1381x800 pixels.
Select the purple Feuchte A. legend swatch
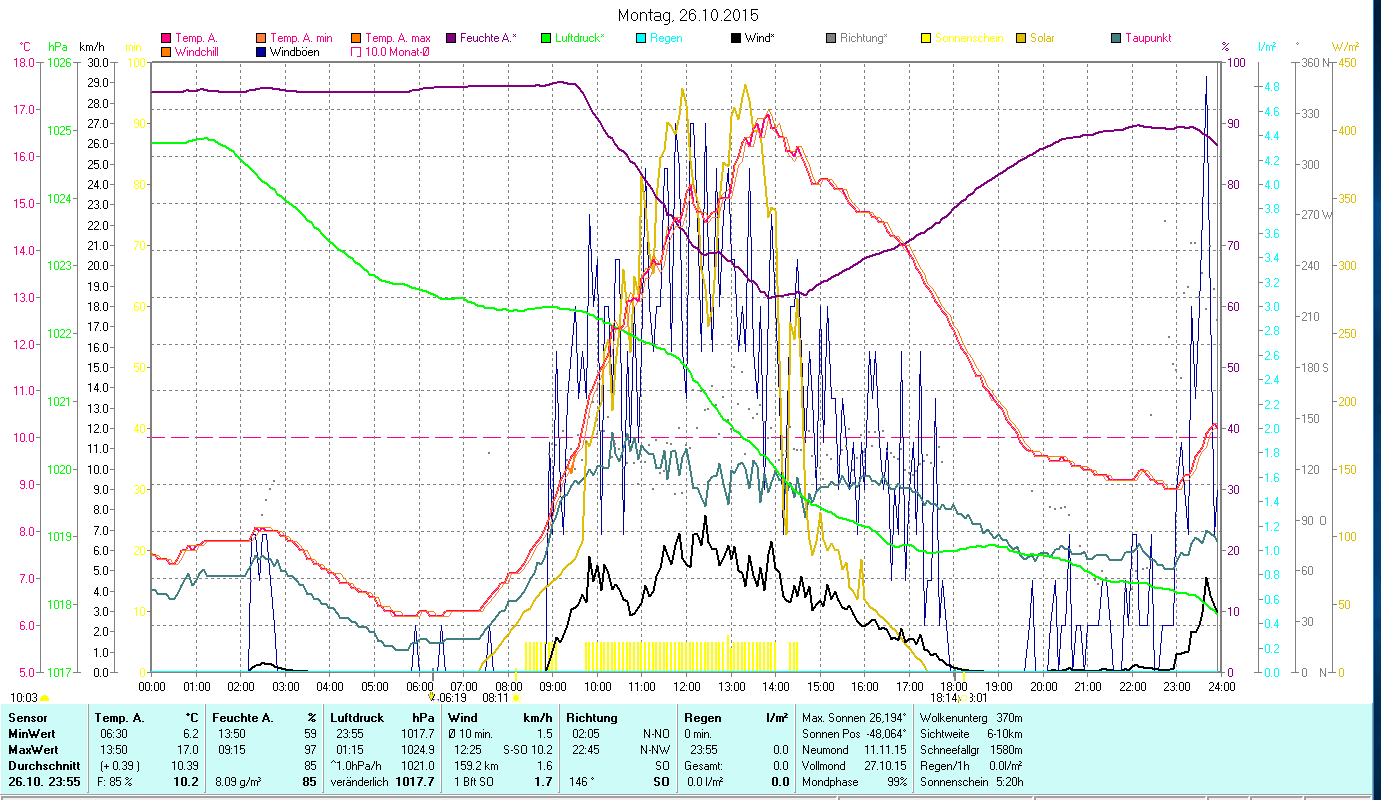pos(452,38)
